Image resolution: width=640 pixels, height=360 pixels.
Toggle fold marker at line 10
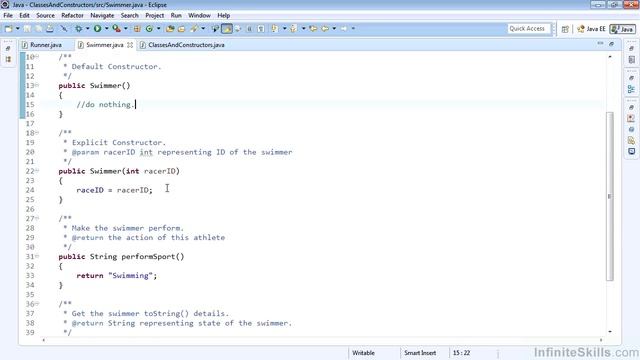tap(37, 56)
